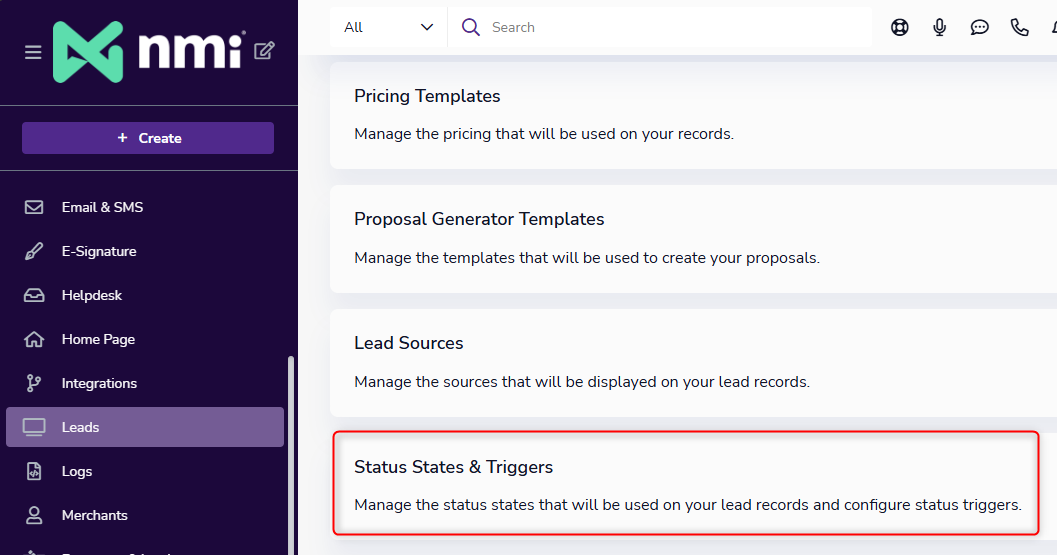
Task: Activate the microphone icon
Action: point(940,28)
